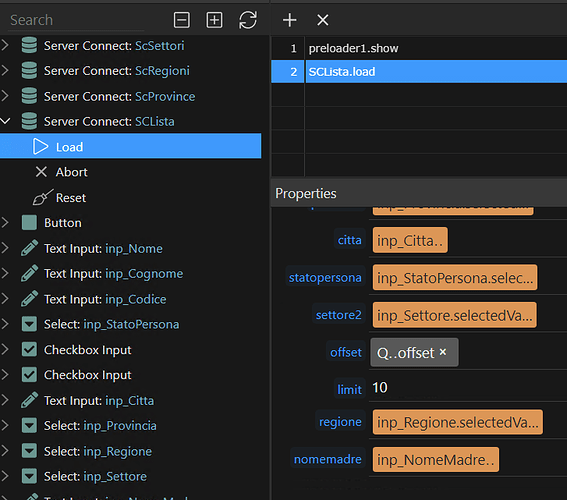Viewport: 567px width, 500px height.
Task: Select the second Checkbox Input node
Action: tap(87, 375)
